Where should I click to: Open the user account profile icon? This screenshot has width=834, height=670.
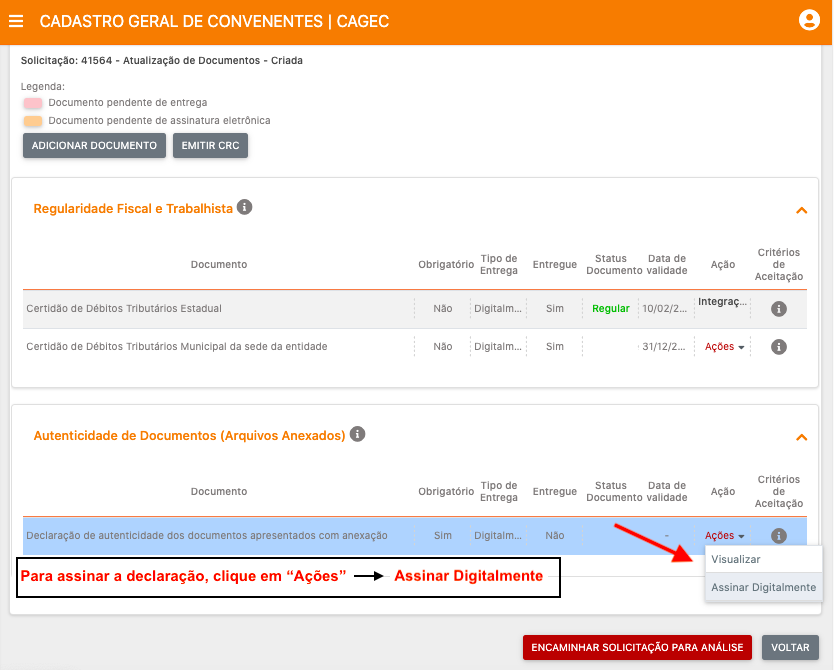[809, 21]
